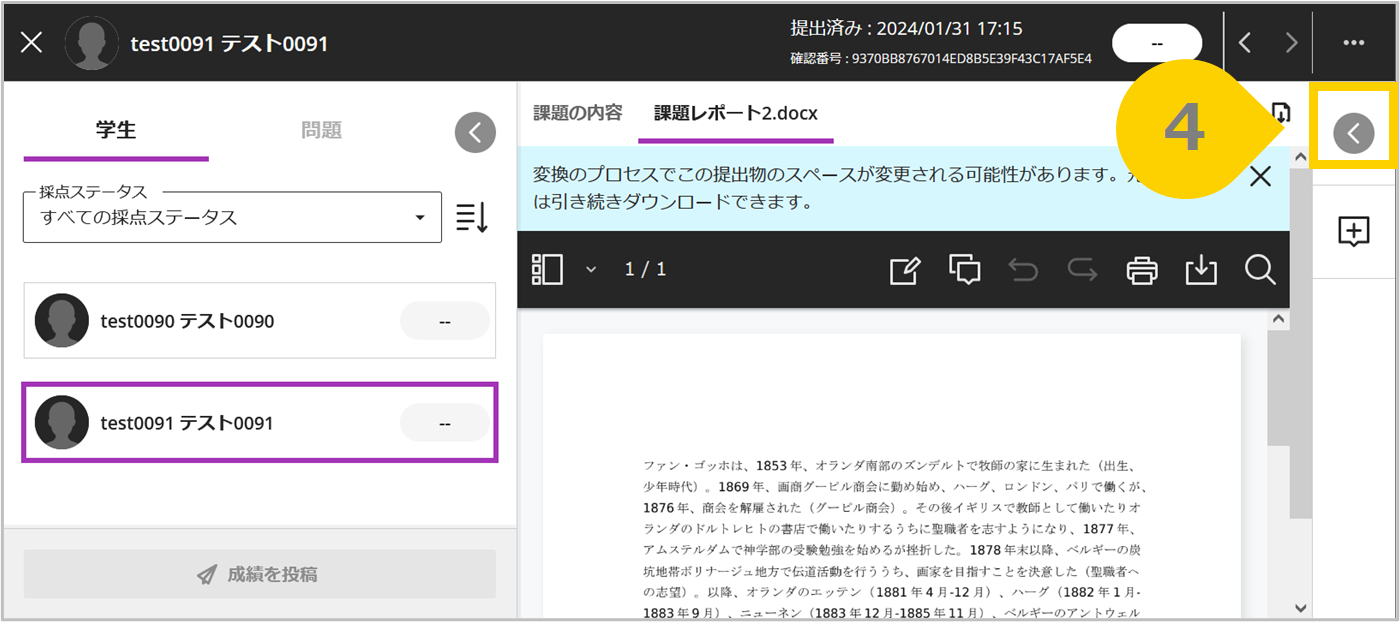Search within the document
The image size is (1400, 622).
[1260, 269]
